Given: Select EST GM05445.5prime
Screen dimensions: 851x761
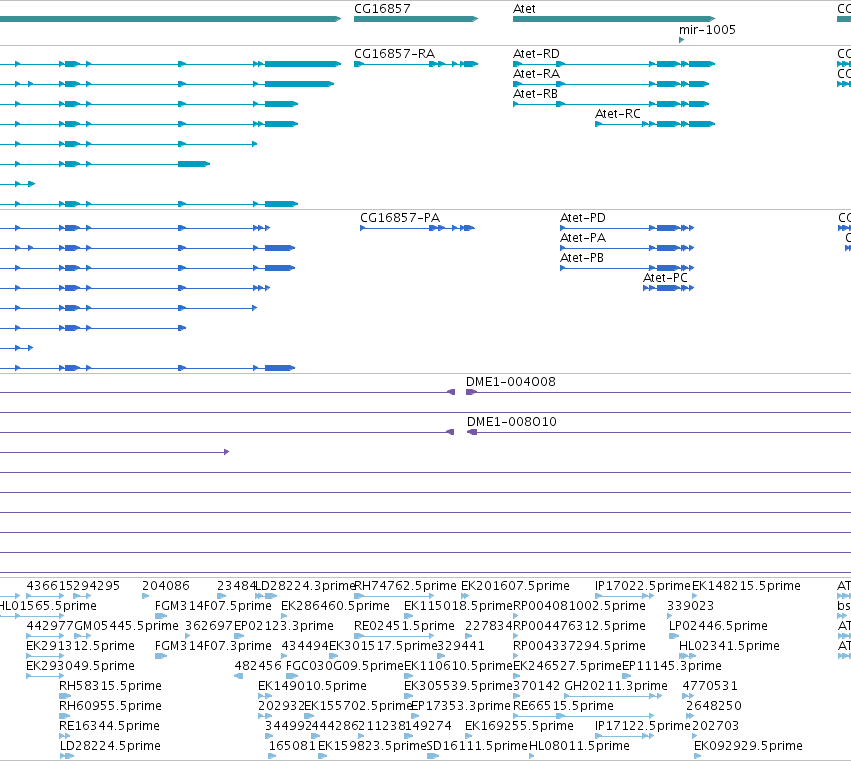Looking at the screenshot, I should (126, 626).
